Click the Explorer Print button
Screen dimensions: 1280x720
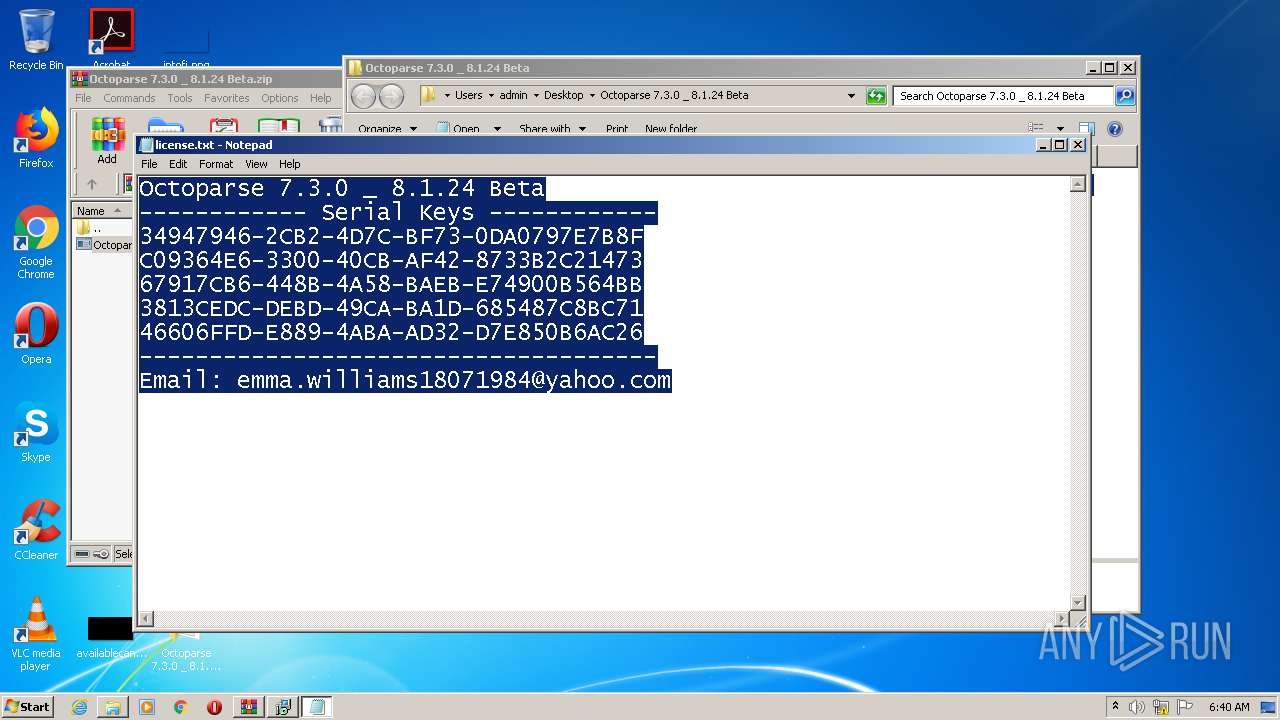617,129
